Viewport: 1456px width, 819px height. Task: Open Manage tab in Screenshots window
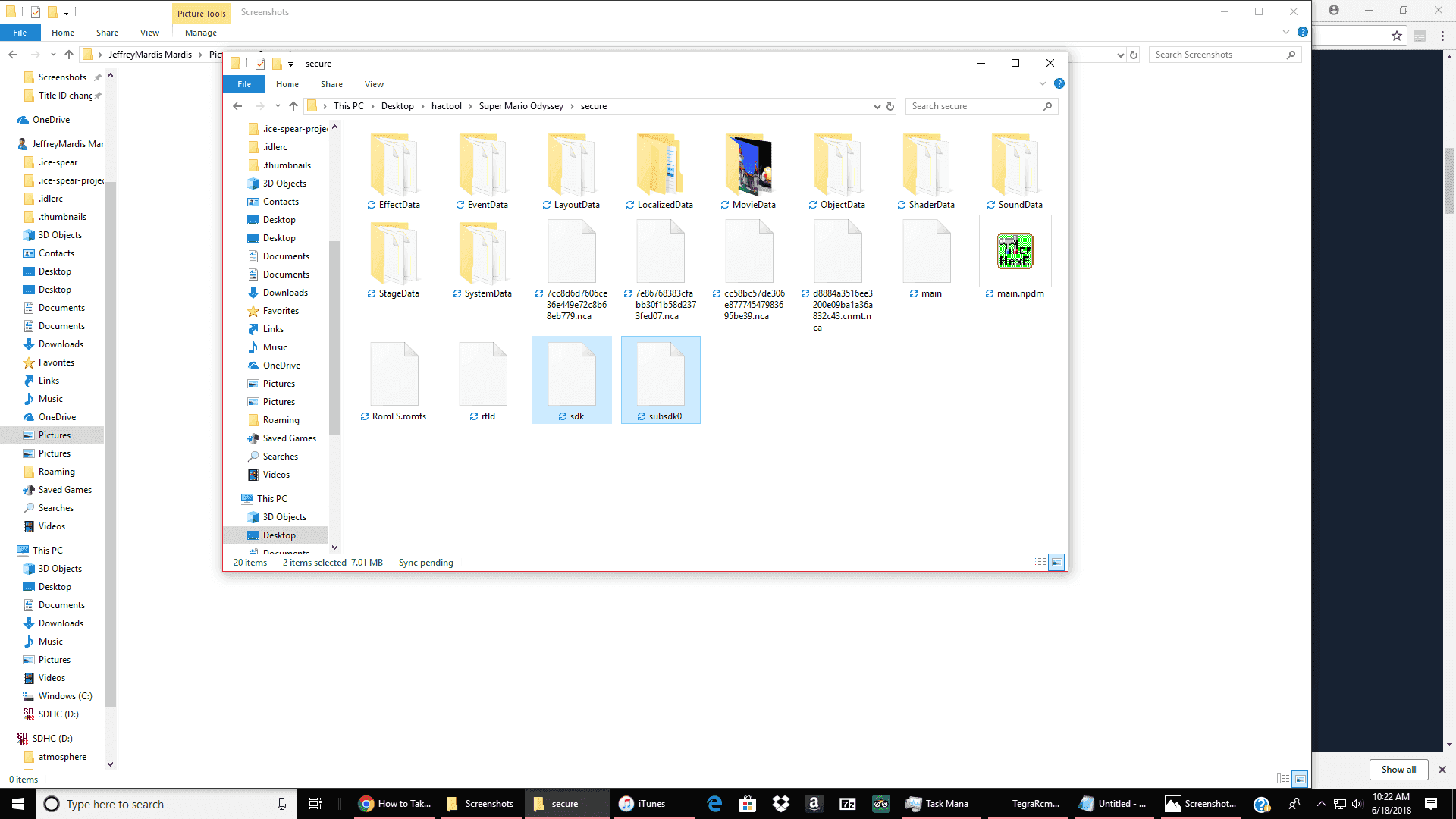point(201,33)
